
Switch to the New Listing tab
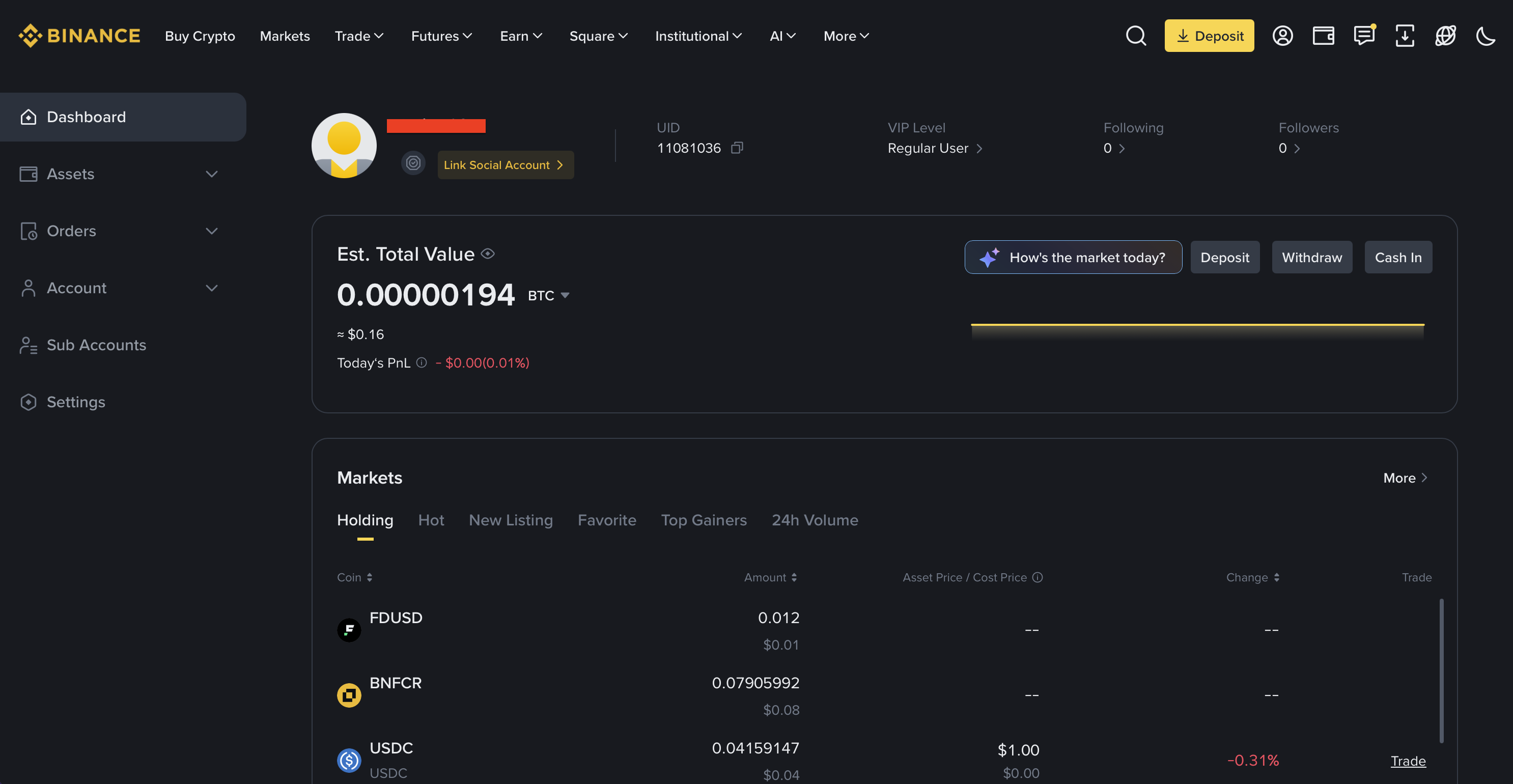[511, 520]
